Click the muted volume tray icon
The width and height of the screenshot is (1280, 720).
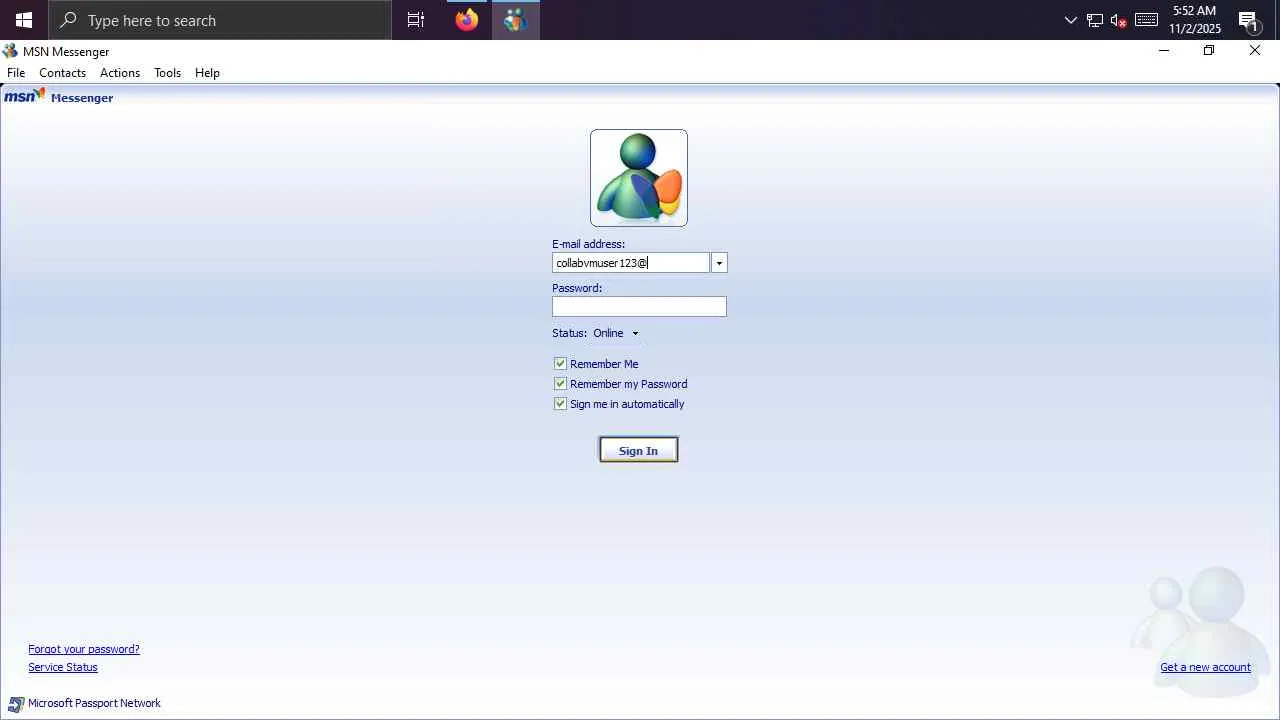pos(1119,20)
